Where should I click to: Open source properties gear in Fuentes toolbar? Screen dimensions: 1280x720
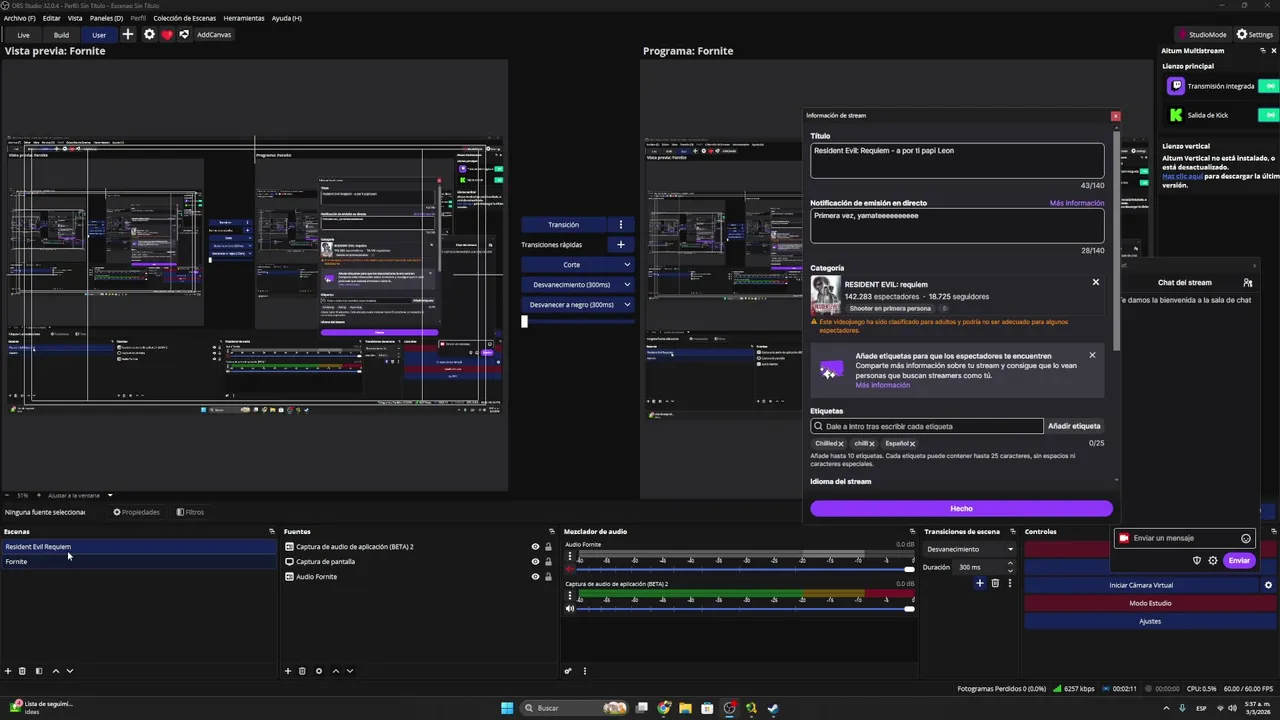point(319,671)
